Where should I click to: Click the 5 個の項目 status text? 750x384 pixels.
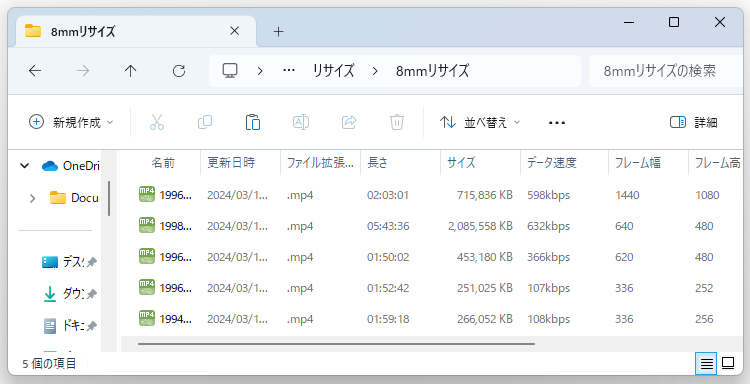pos(49,364)
